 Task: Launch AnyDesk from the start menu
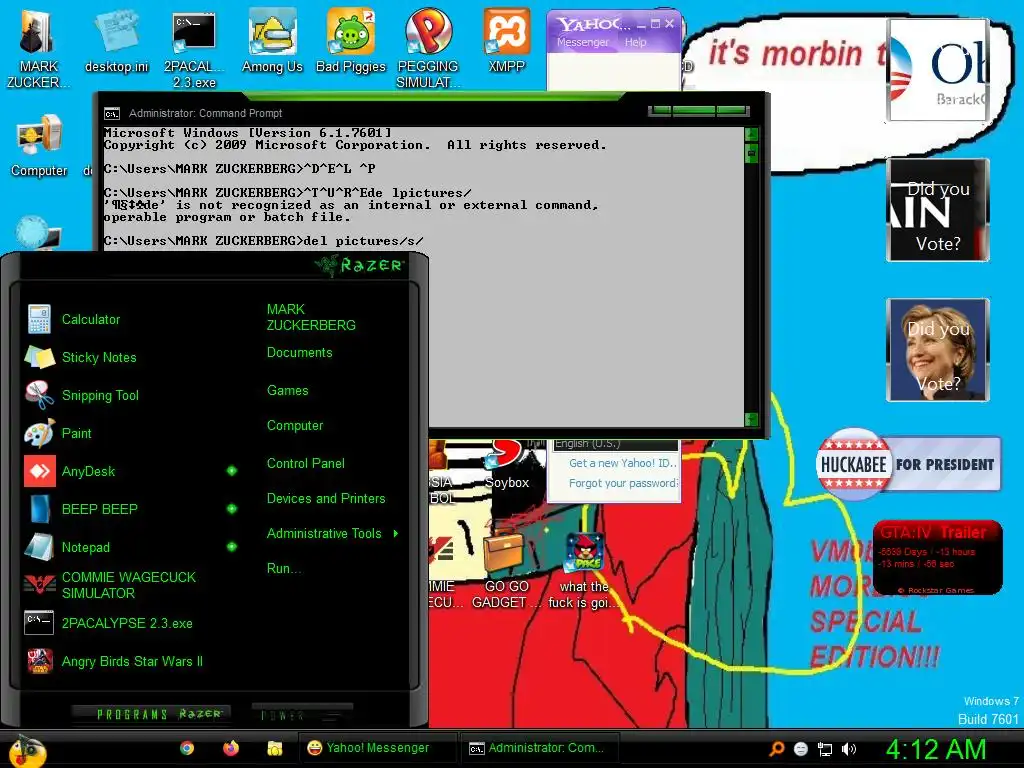pyautogui.click(x=71, y=471)
